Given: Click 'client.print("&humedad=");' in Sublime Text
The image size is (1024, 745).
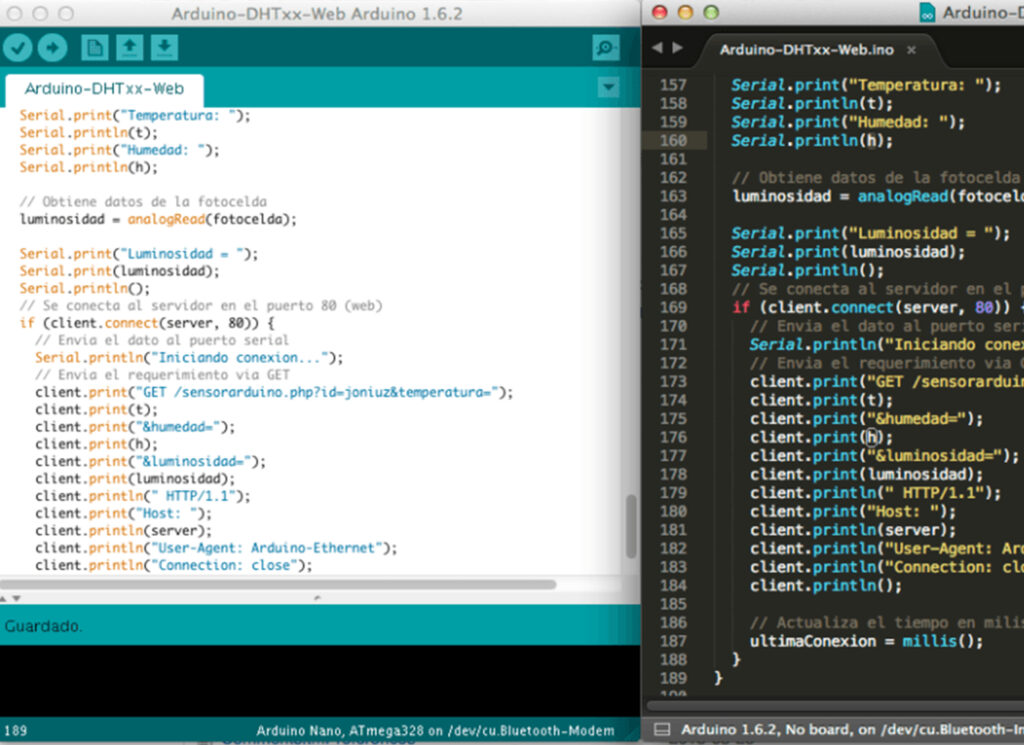Looking at the screenshot, I should (x=867, y=419).
